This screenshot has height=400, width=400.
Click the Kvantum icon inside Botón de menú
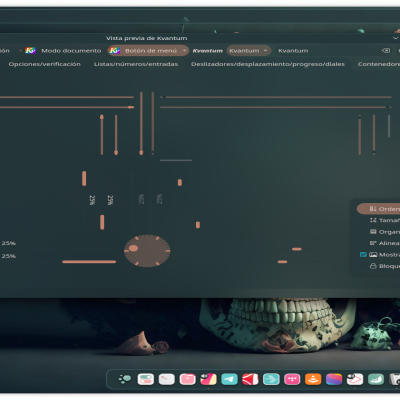[x=114, y=51]
